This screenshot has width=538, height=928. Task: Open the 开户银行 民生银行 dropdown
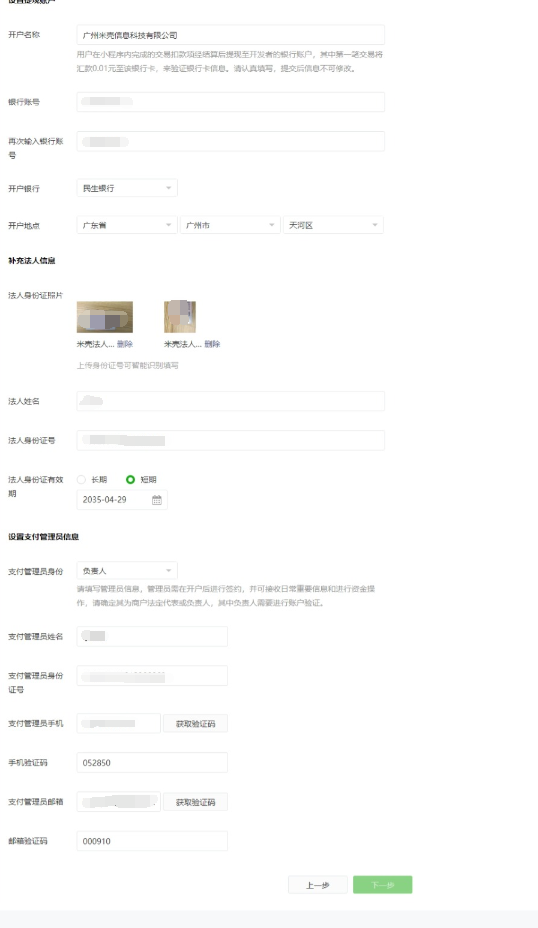[x=127, y=188]
